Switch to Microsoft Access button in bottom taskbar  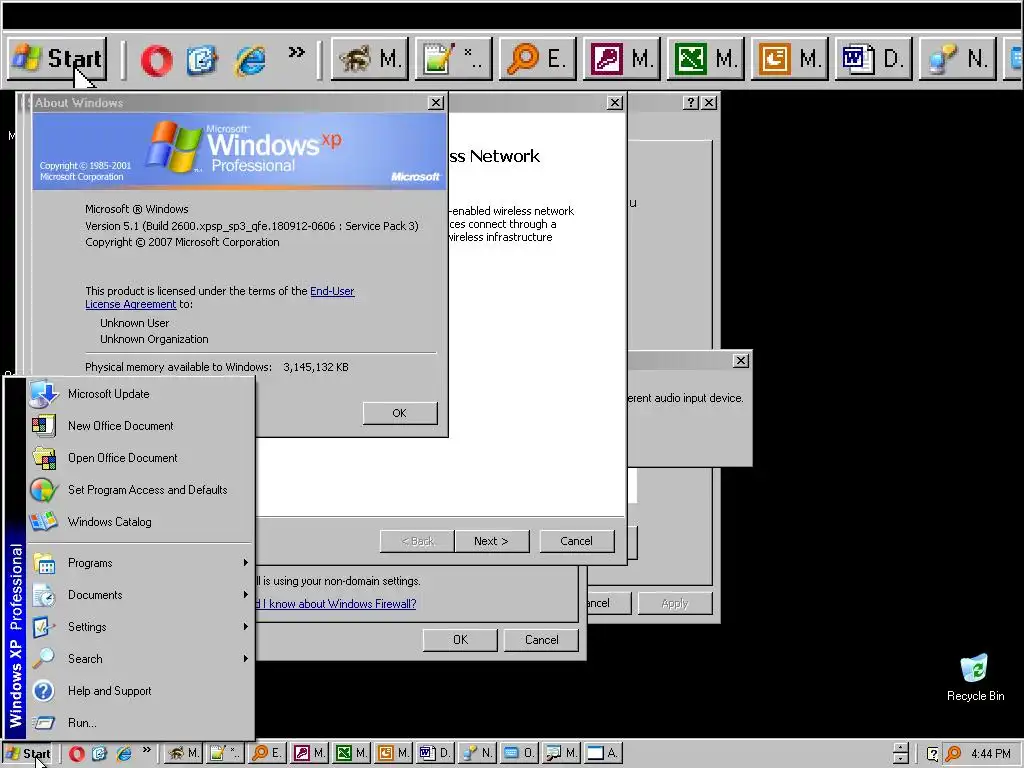[x=310, y=753]
